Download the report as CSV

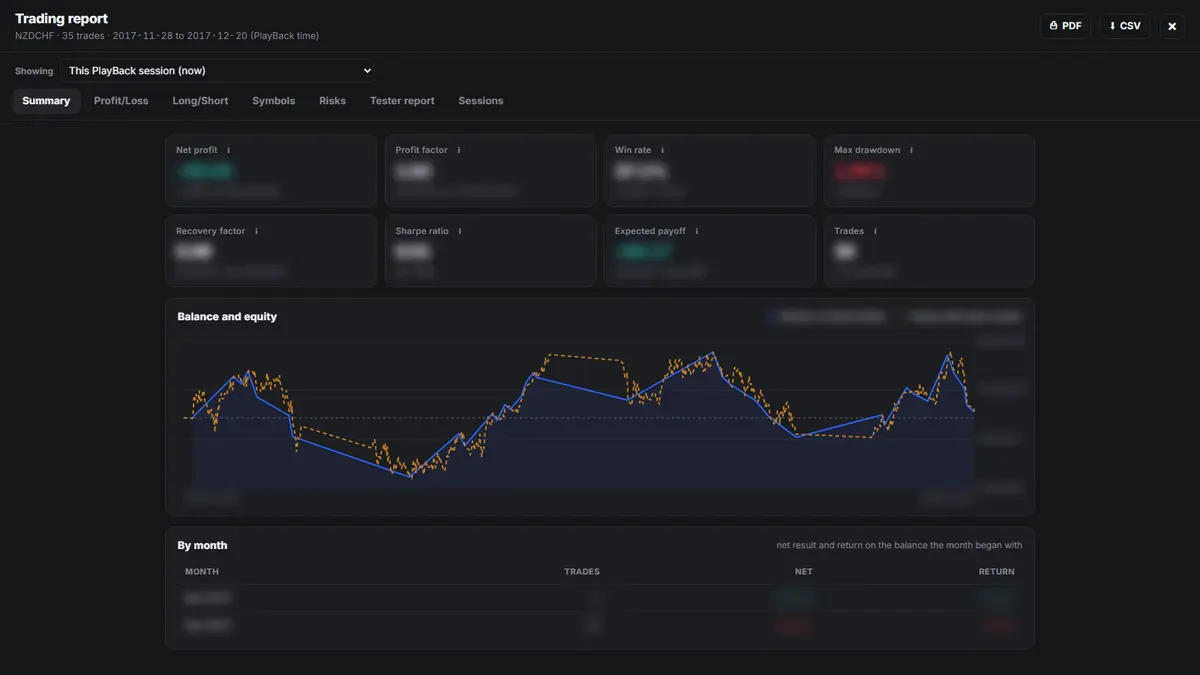[x=1125, y=26]
